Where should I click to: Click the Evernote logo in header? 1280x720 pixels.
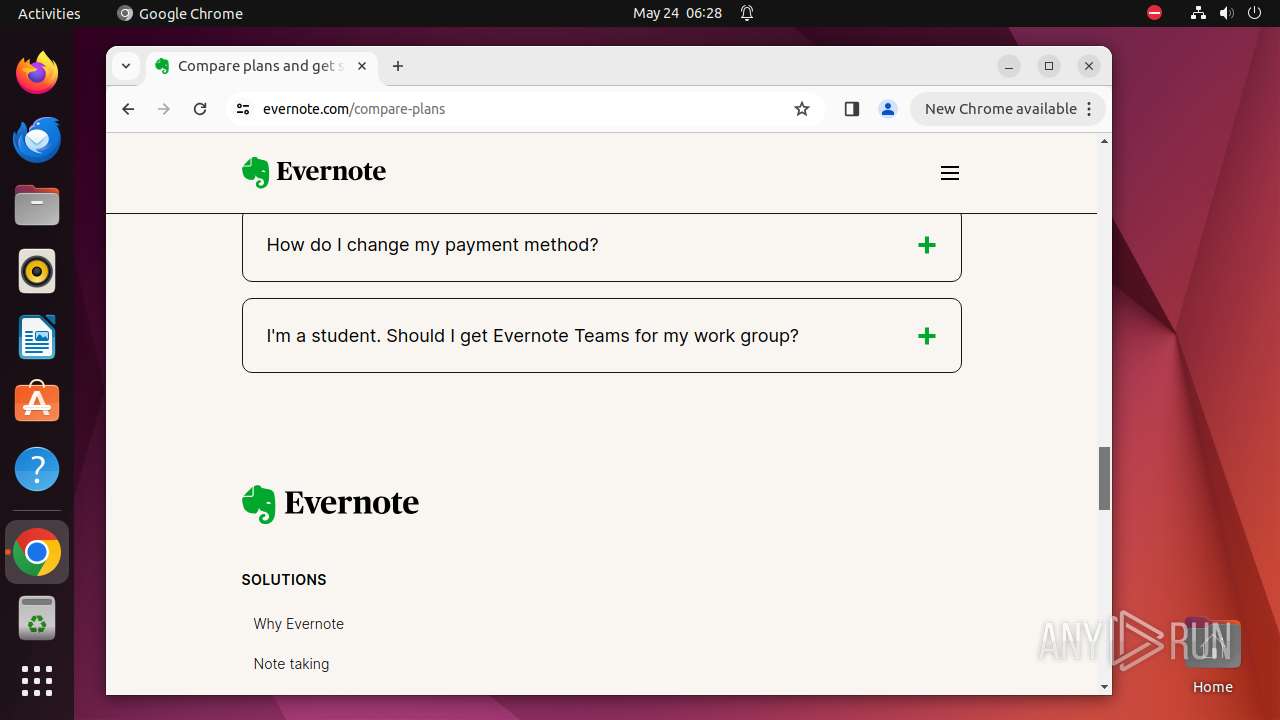tap(314, 172)
